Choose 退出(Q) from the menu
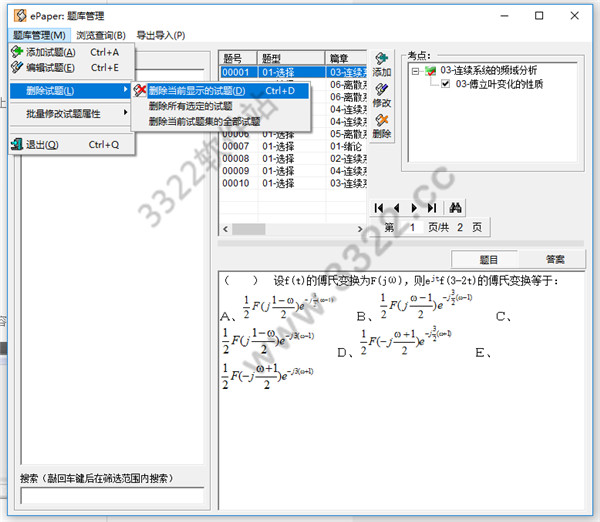Viewport: 600px width, 522px height. point(72,145)
